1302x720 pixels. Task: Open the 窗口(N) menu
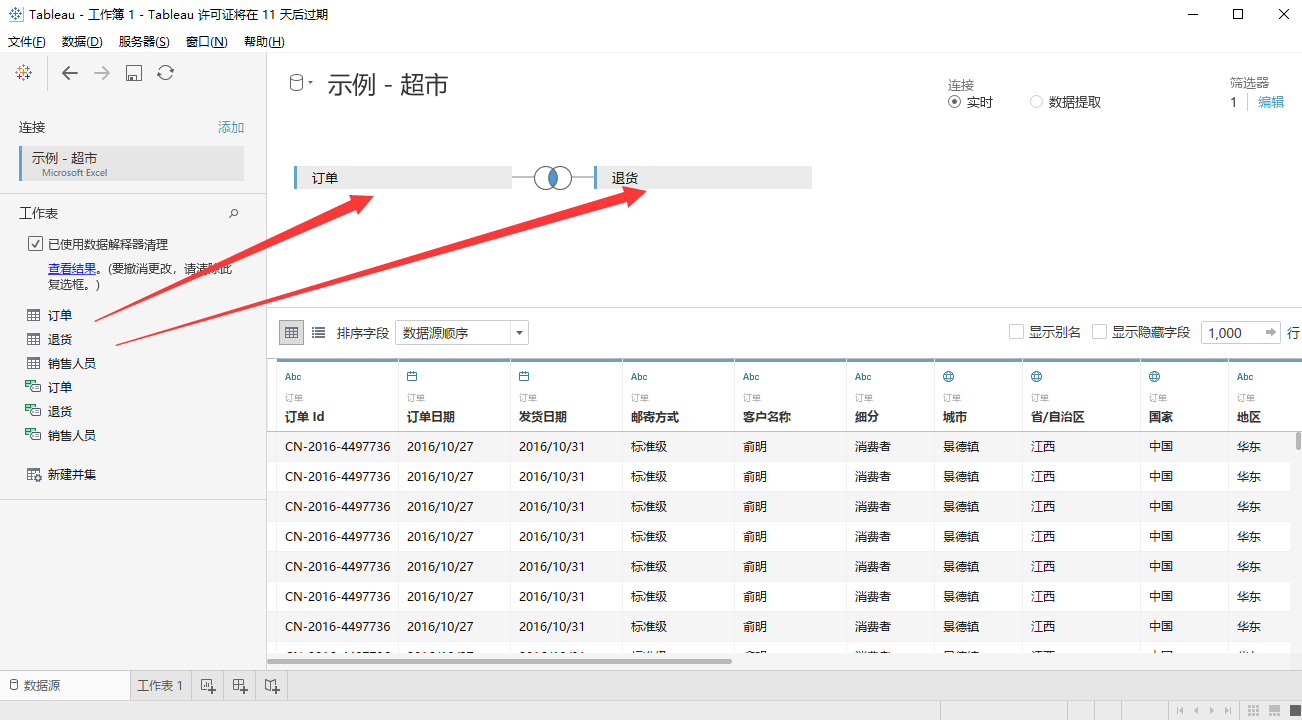tap(206, 42)
